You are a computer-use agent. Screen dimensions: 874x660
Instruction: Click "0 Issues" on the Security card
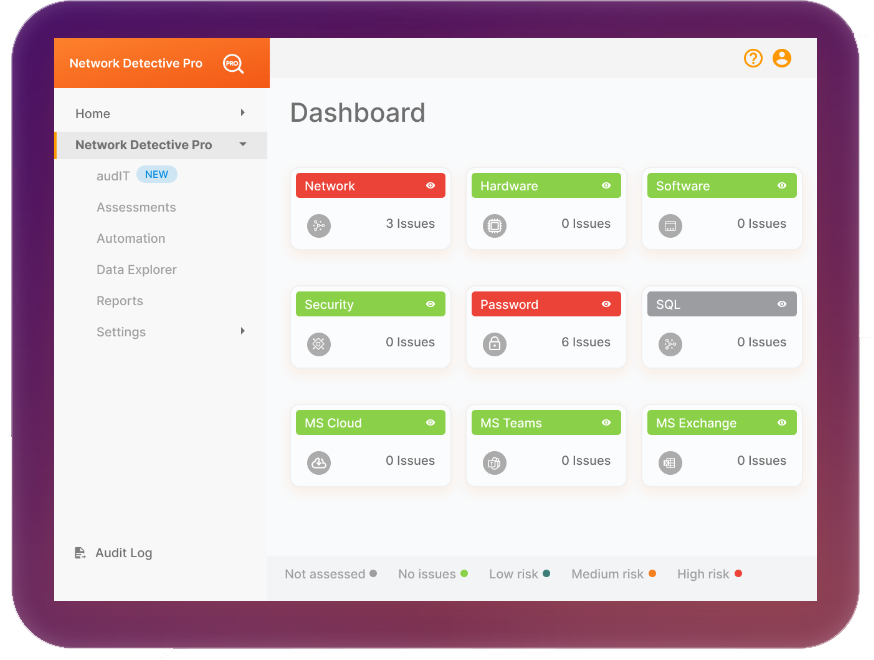(410, 342)
